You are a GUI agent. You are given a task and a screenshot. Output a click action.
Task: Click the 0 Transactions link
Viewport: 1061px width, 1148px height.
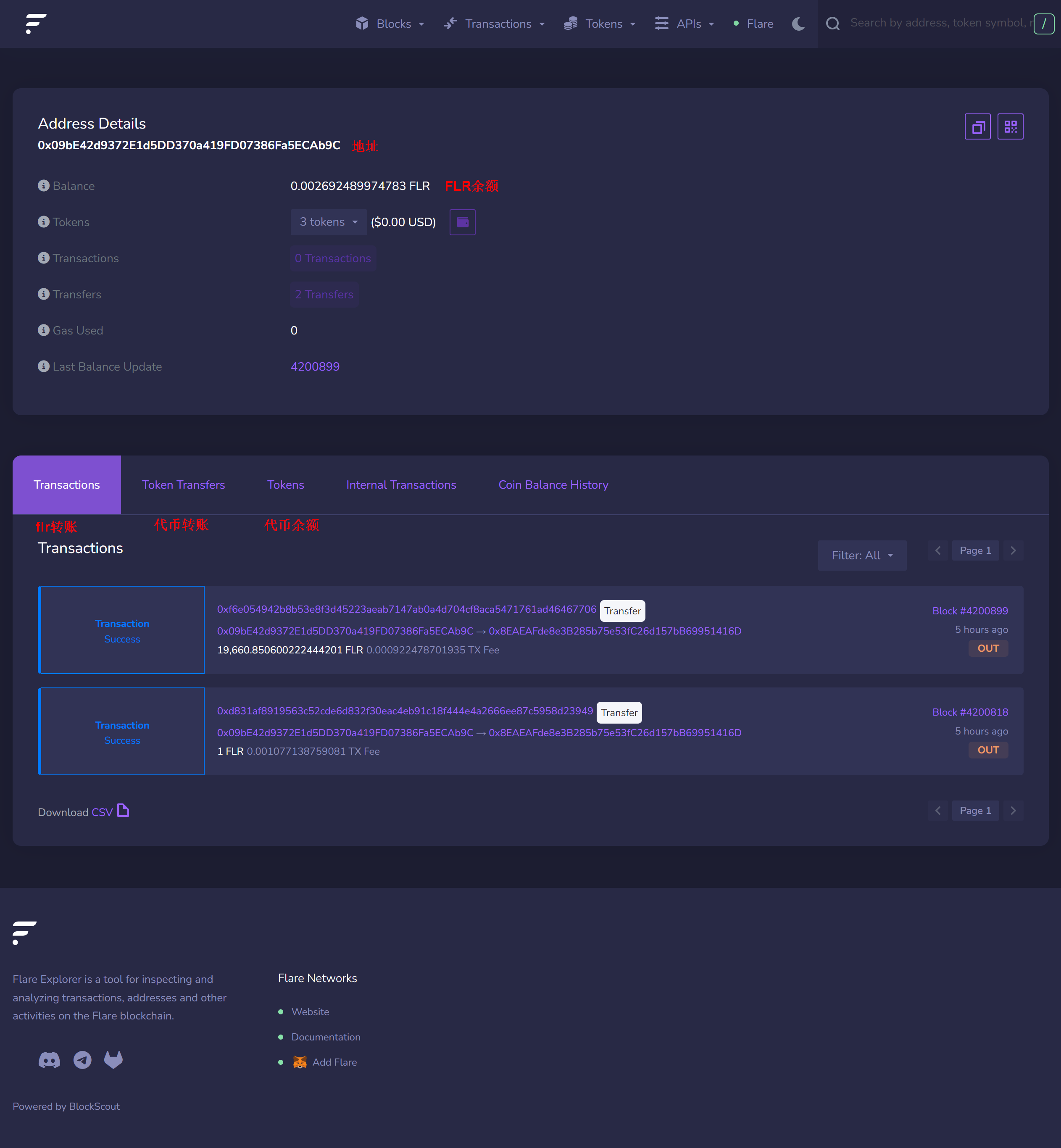(x=333, y=258)
